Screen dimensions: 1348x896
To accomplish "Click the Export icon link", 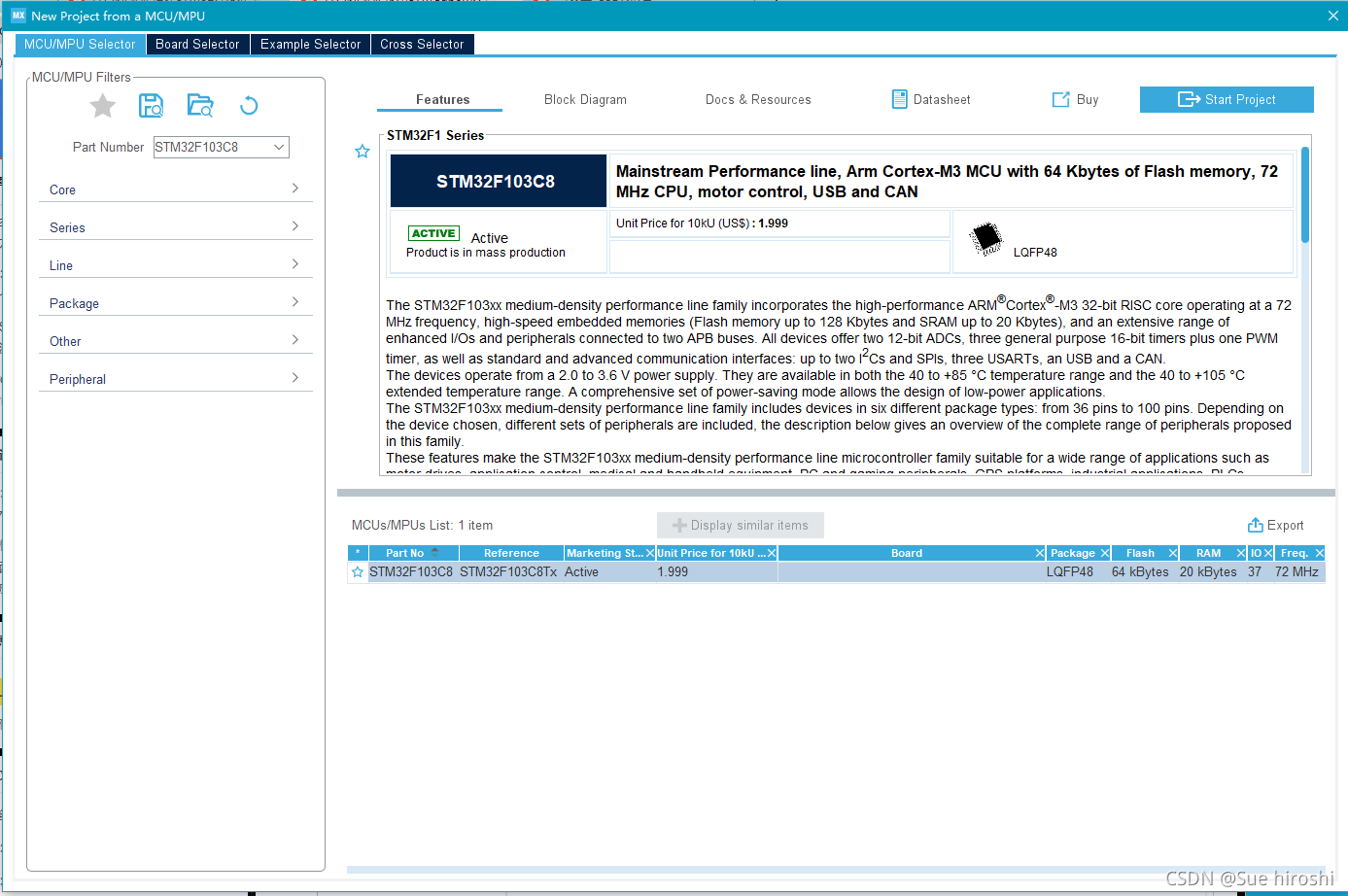I will click(1275, 525).
